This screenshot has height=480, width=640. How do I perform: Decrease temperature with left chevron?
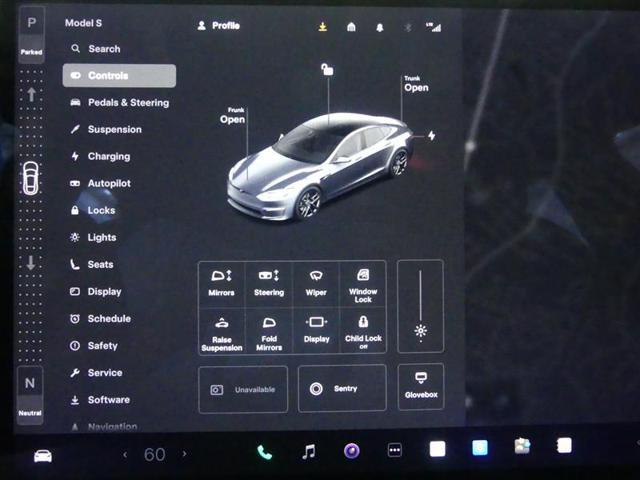(125, 454)
